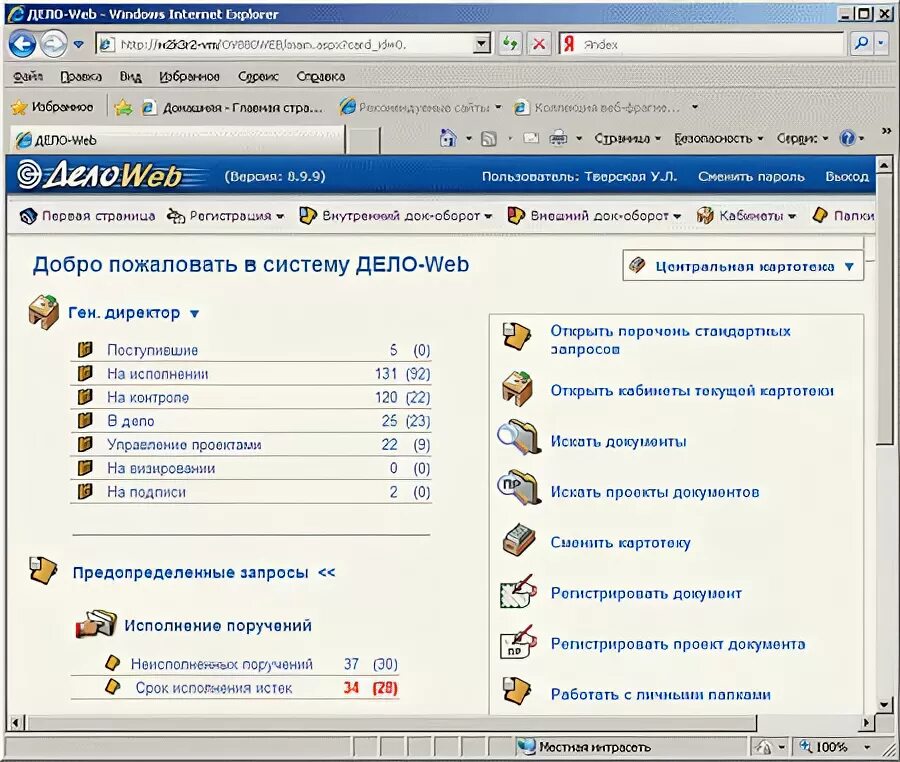Open the Управление проектами folder link
Image resolution: width=900 pixels, height=762 pixels.
point(184,445)
